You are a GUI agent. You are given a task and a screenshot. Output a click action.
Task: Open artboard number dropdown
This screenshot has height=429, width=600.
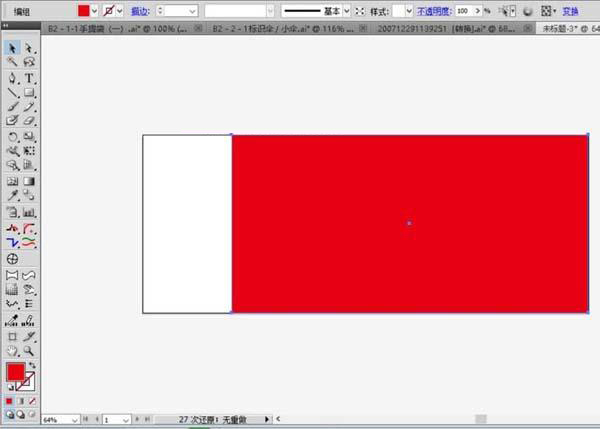click(126, 420)
